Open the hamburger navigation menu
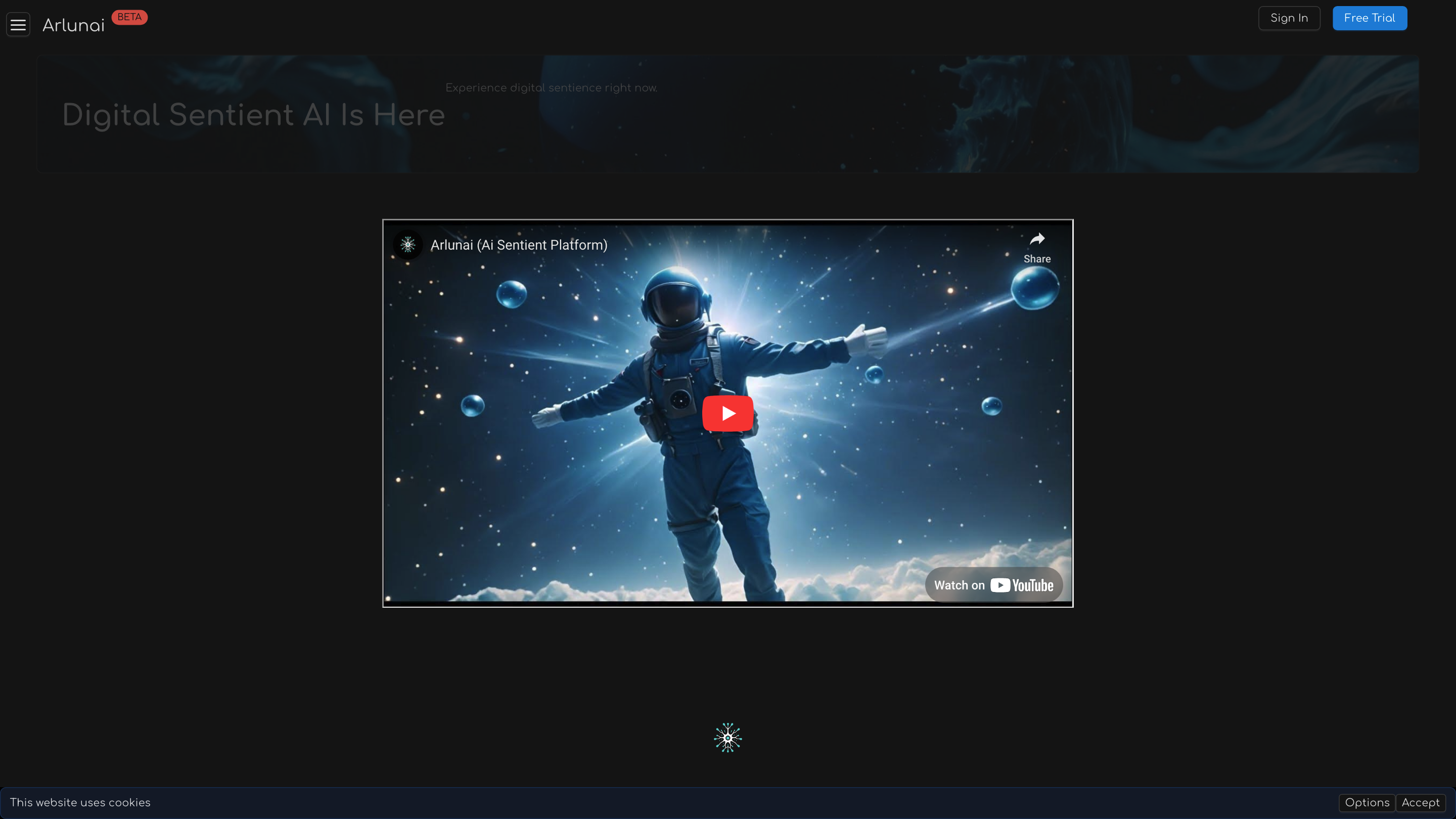This screenshot has width=1456, height=819. pyautogui.click(x=18, y=25)
